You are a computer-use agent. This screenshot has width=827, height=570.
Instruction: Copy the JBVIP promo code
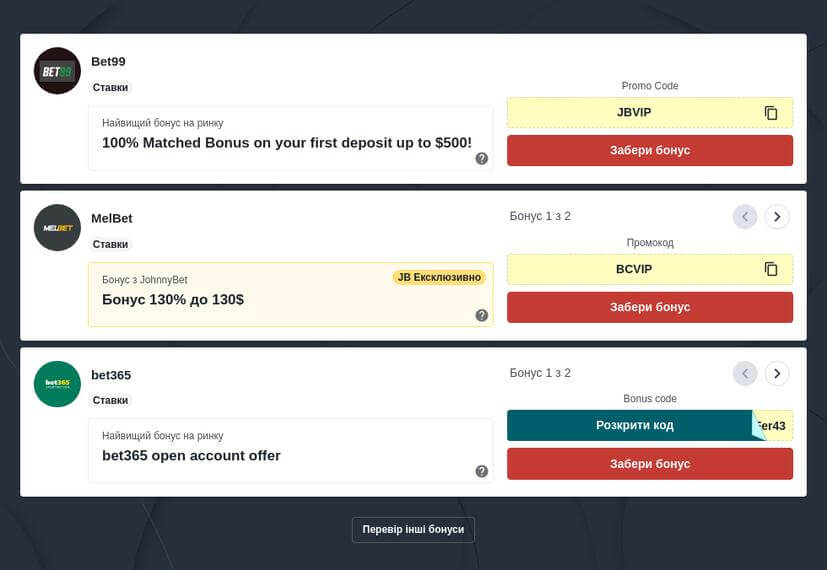[x=771, y=113]
